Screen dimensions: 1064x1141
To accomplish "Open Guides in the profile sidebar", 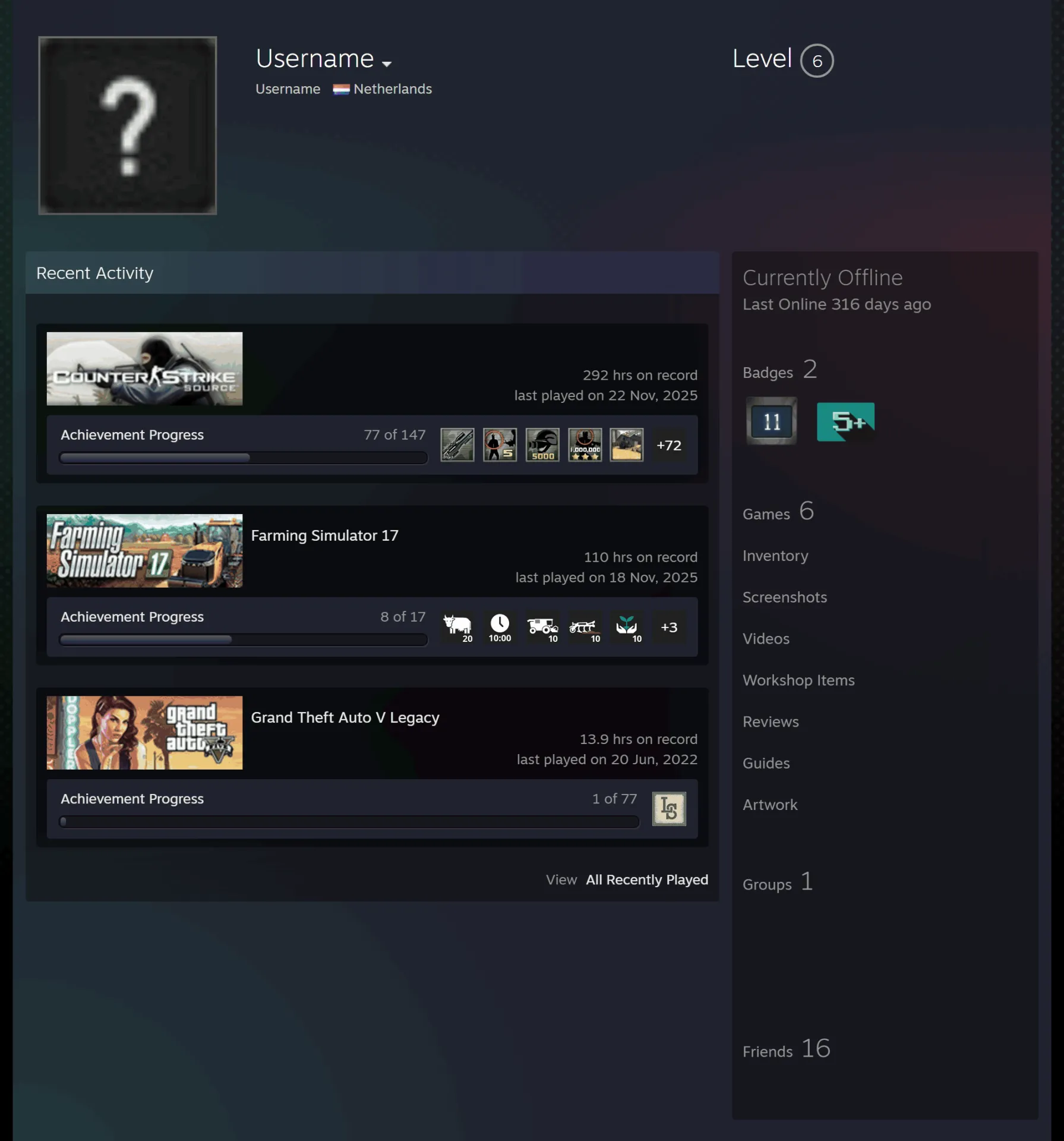I will tap(766, 763).
